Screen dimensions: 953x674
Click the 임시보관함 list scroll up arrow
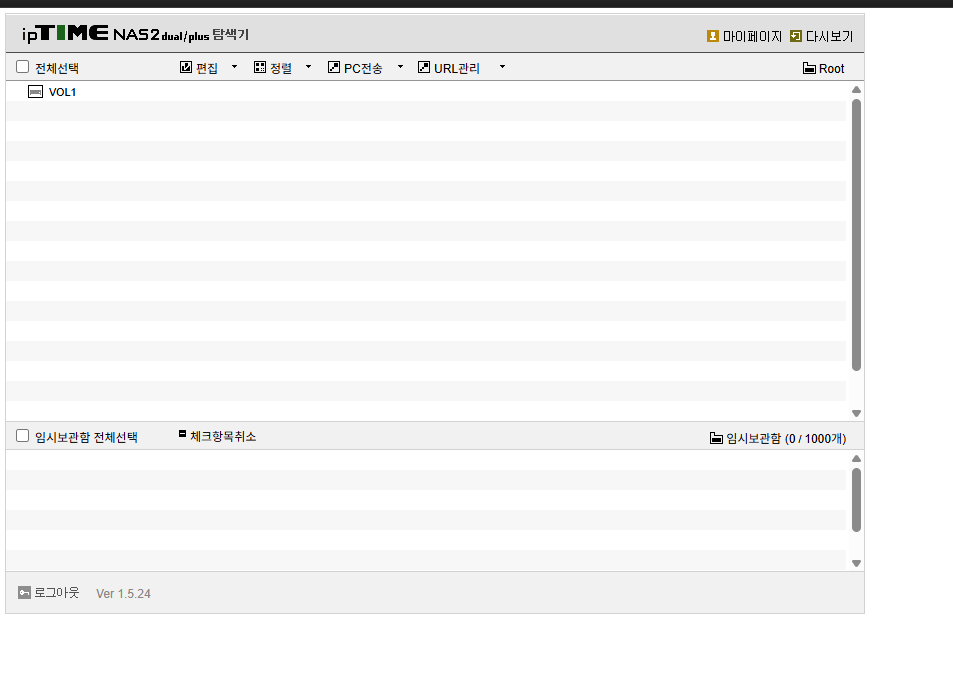pyautogui.click(x=856, y=459)
